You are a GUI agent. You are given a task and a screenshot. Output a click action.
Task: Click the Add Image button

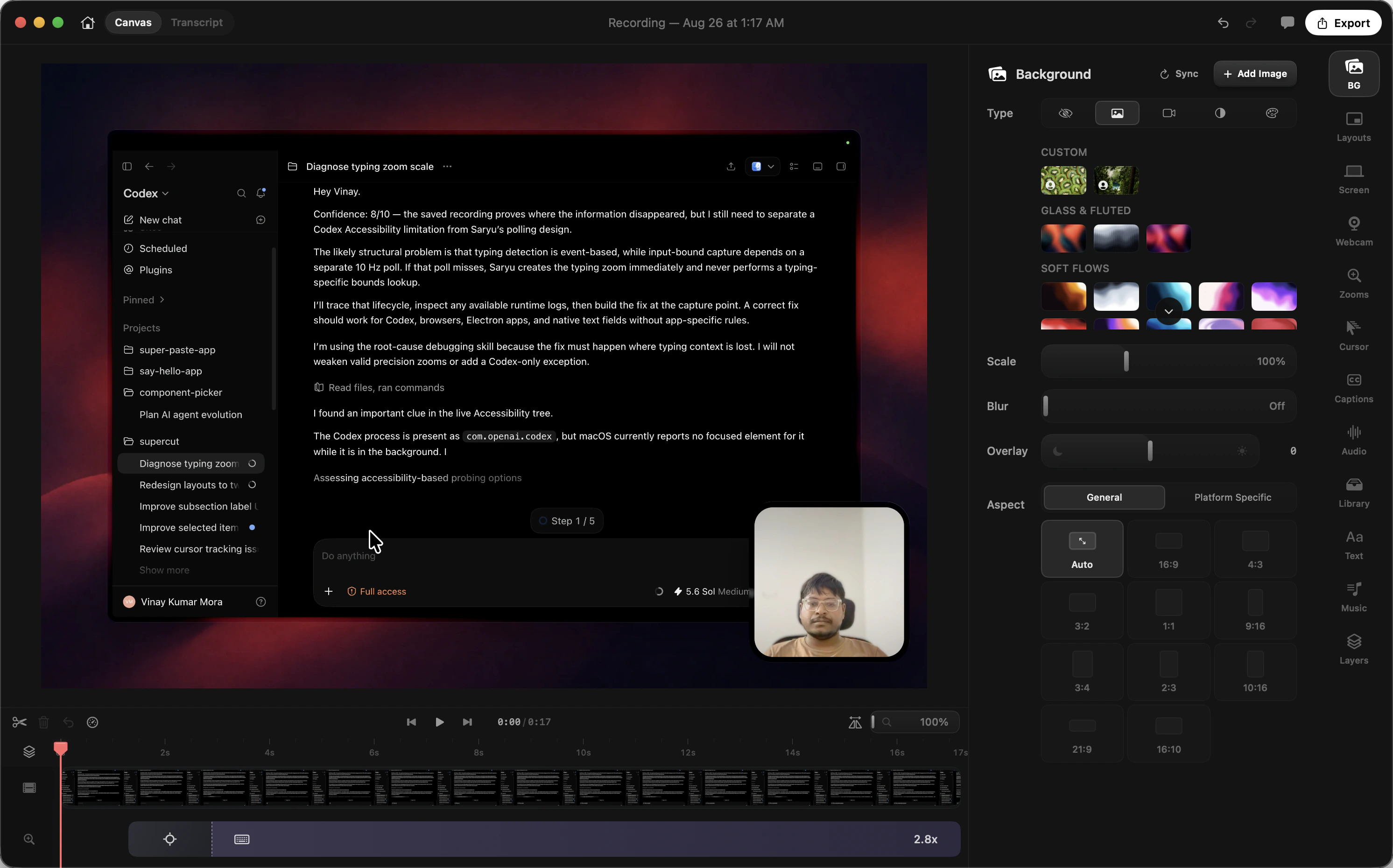coord(1255,73)
